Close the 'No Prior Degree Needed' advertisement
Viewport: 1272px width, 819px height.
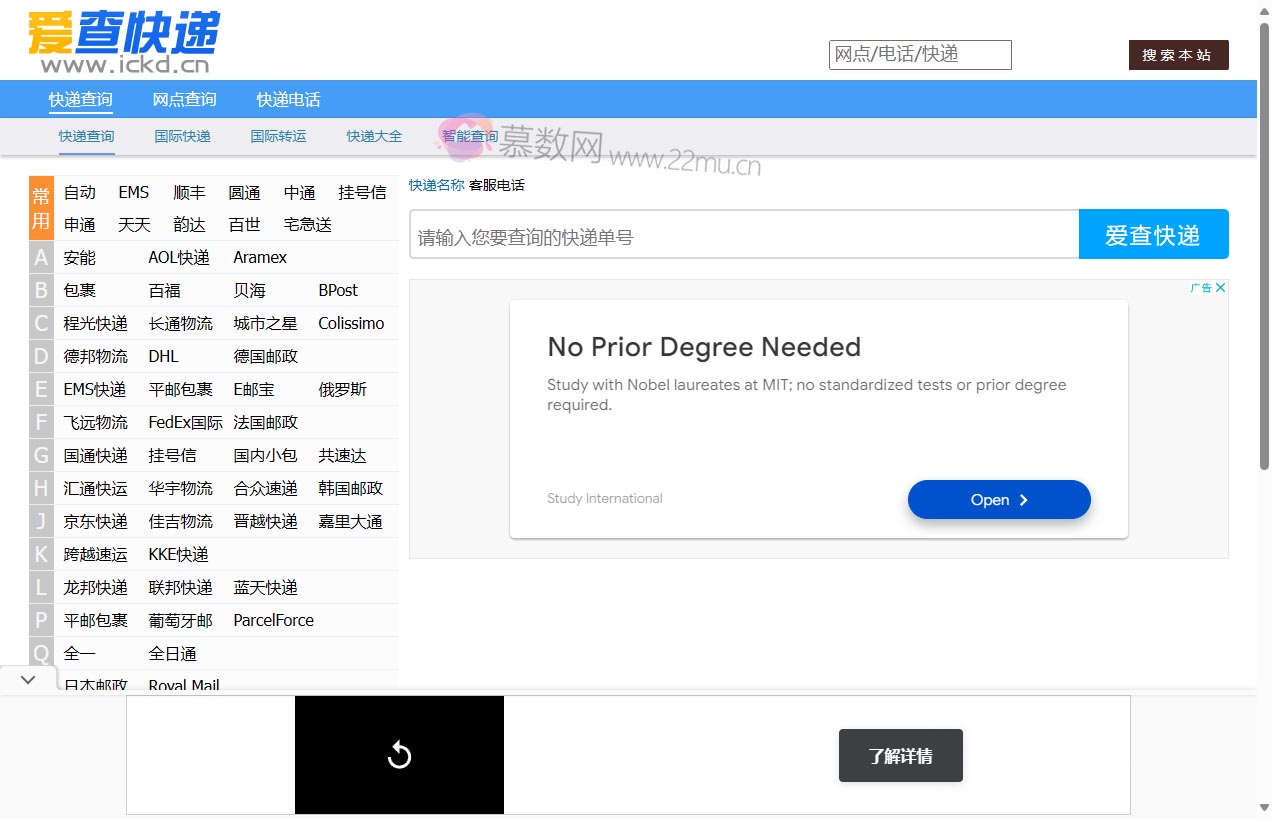click(x=1219, y=287)
